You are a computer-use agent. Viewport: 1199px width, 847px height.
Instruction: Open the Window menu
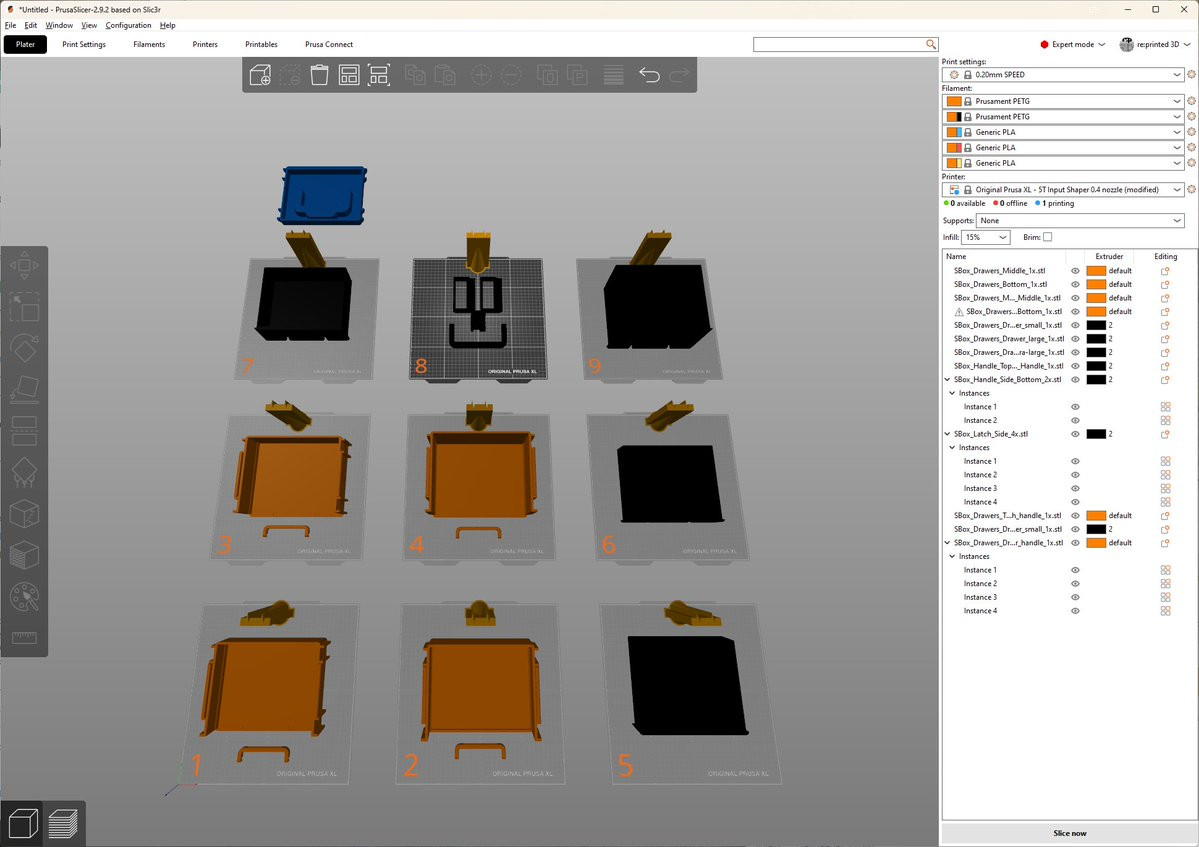coord(59,25)
